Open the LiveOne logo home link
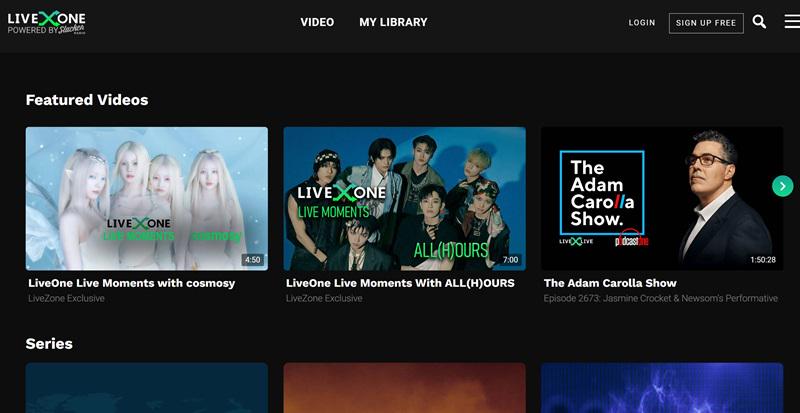 click(x=46, y=23)
